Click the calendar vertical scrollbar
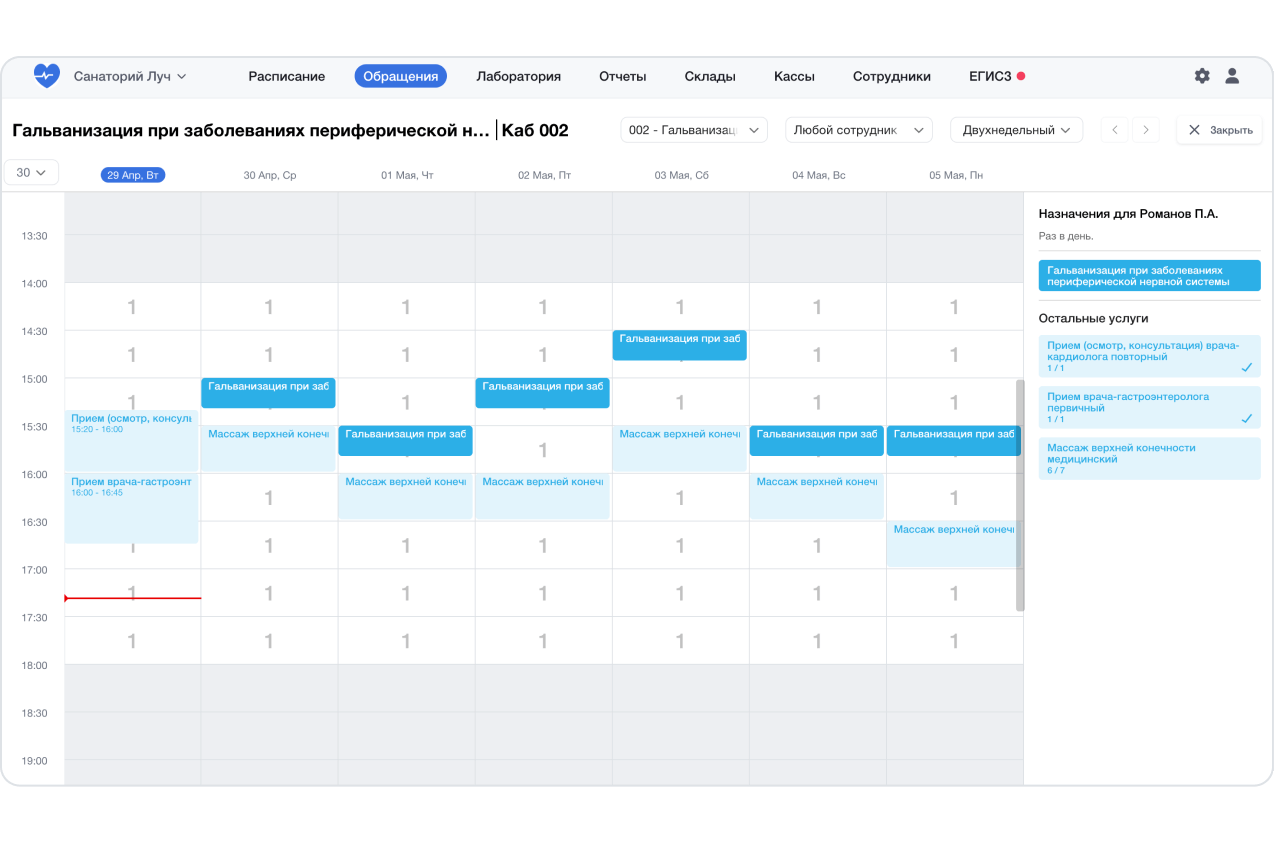This screenshot has height=843, width=1274. tap(1020, 495)
